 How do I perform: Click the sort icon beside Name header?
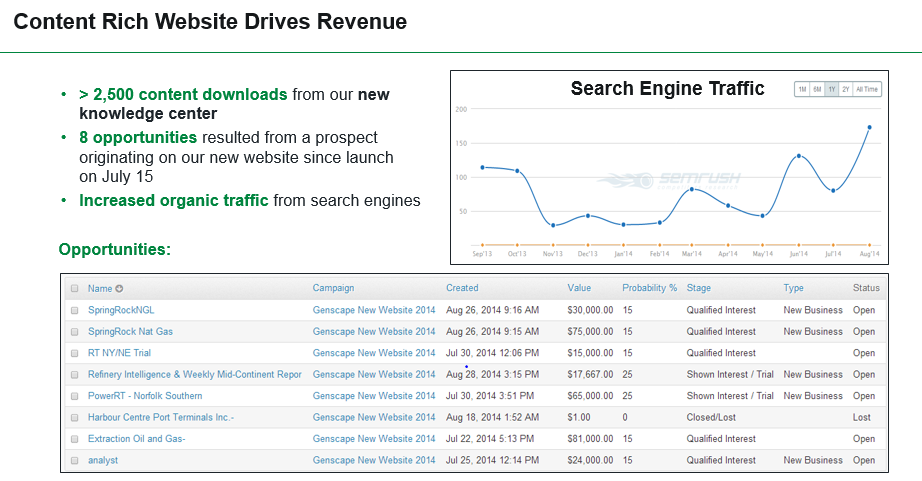119,288
